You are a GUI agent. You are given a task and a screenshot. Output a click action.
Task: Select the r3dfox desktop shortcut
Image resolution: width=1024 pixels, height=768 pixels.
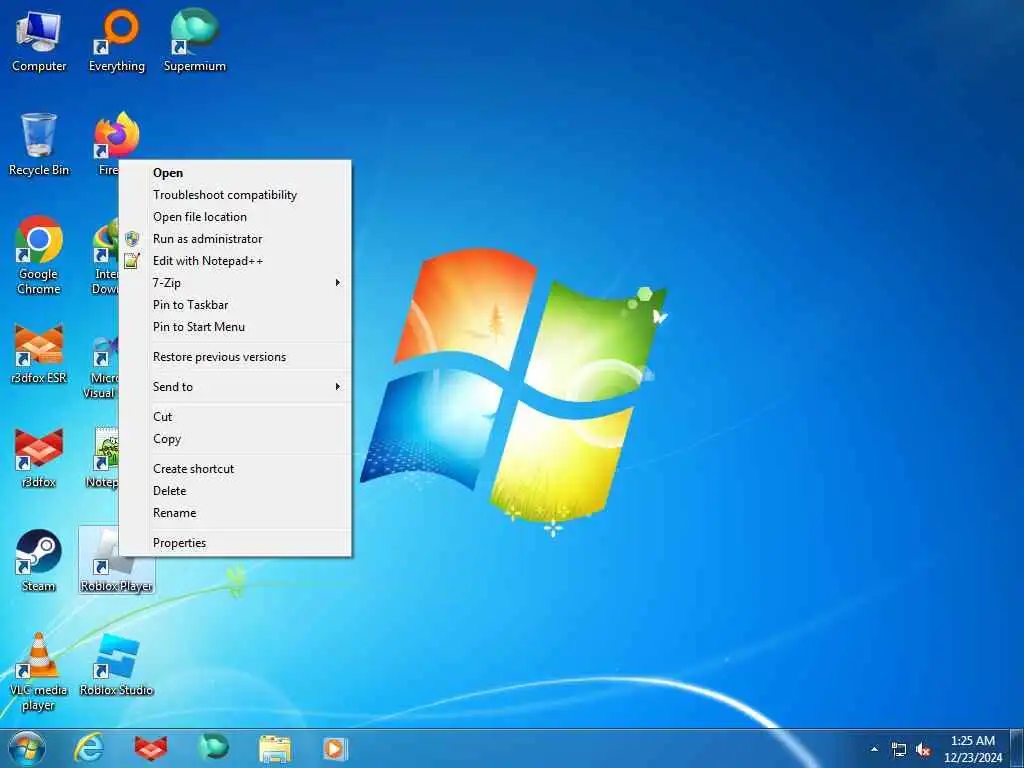click(x=39, y=457)
